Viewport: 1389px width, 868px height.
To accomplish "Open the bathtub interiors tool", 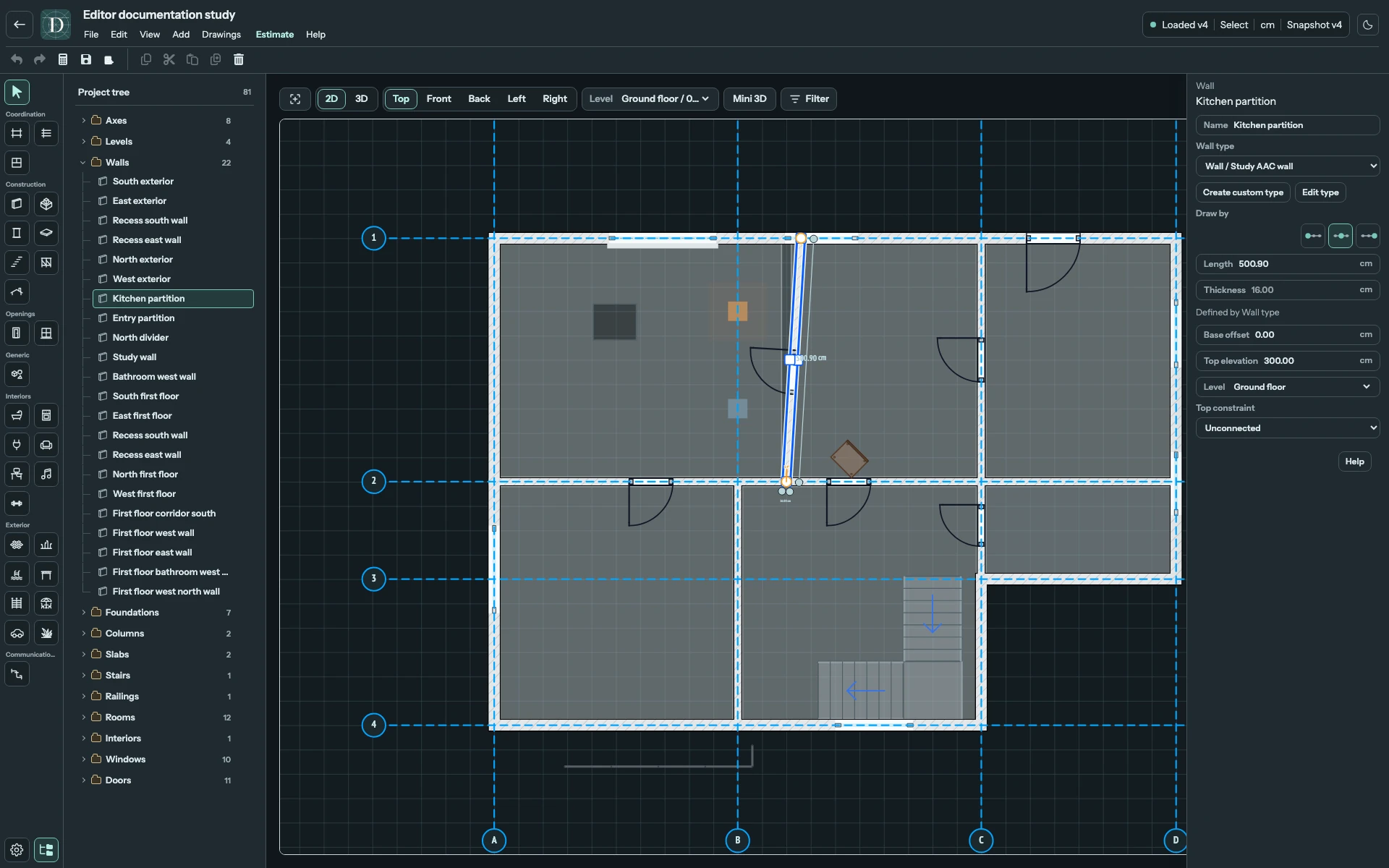I will pos(17,415).
